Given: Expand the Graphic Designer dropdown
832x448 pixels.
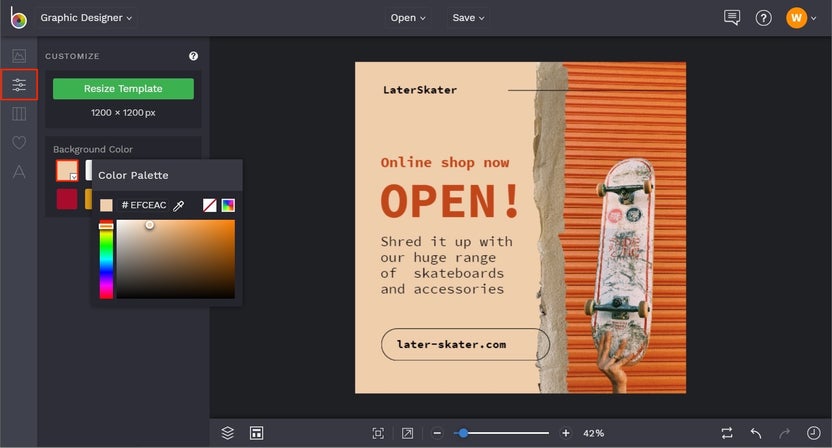Looking at the screenshot, I should [87, 18].
